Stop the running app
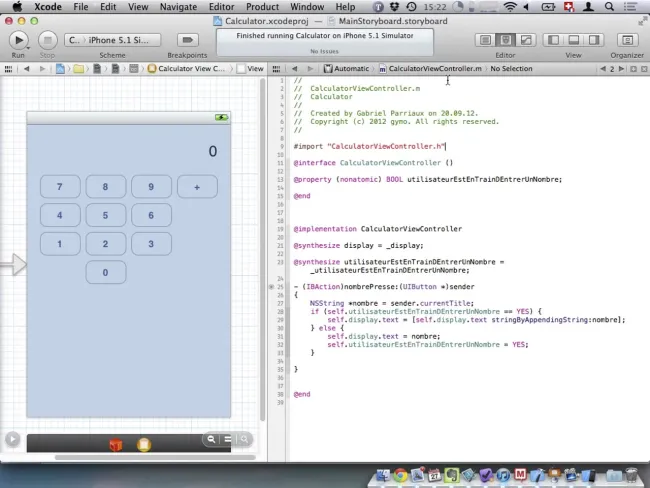 coord(48,40)
